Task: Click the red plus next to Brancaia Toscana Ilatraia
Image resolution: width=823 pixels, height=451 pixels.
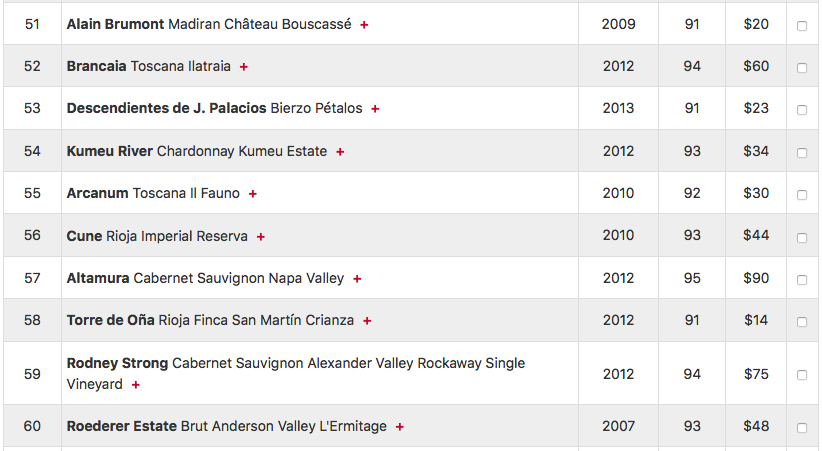Action: [x=244, y=67]
